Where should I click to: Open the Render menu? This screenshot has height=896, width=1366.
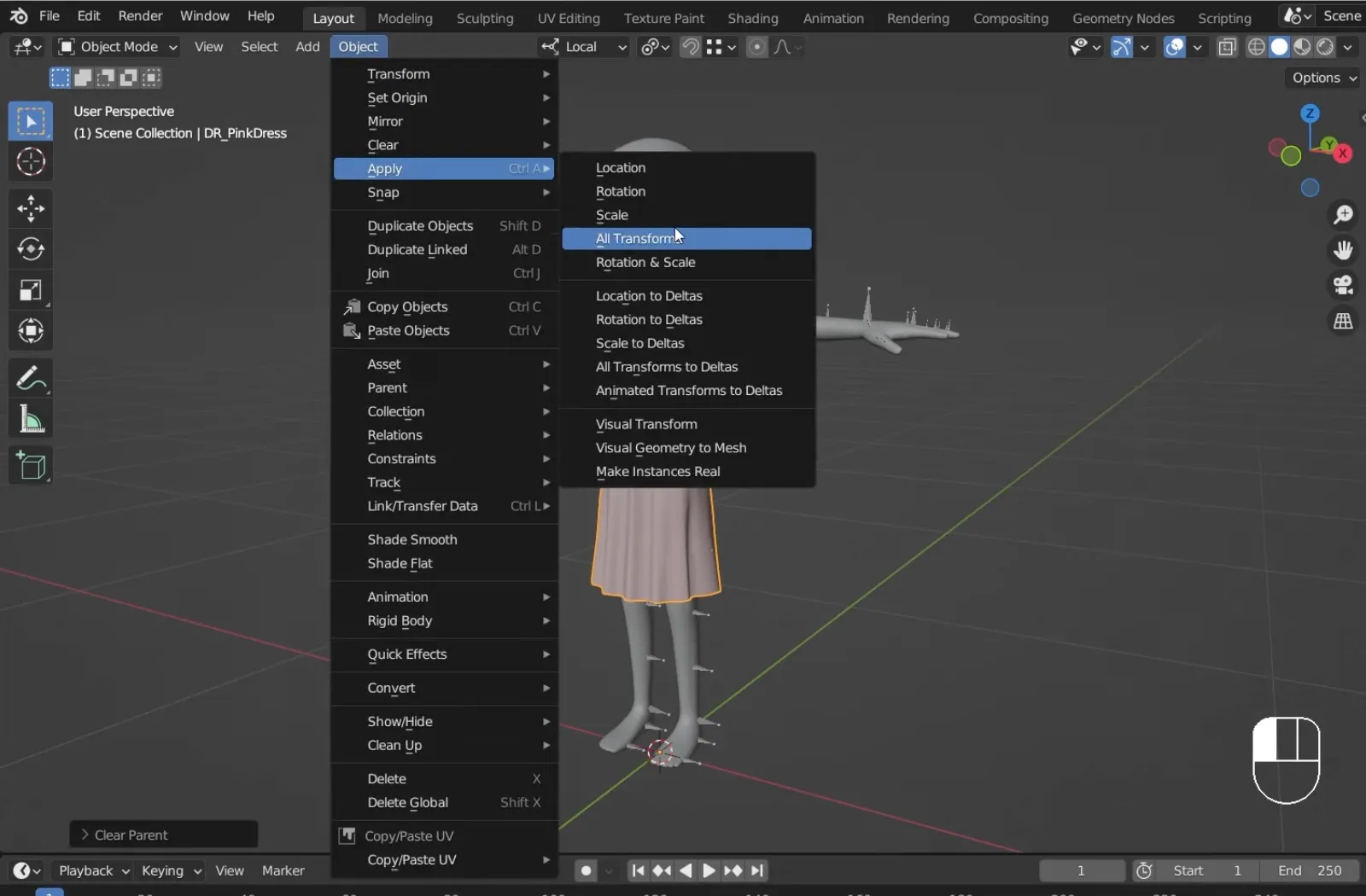[140, 16]
